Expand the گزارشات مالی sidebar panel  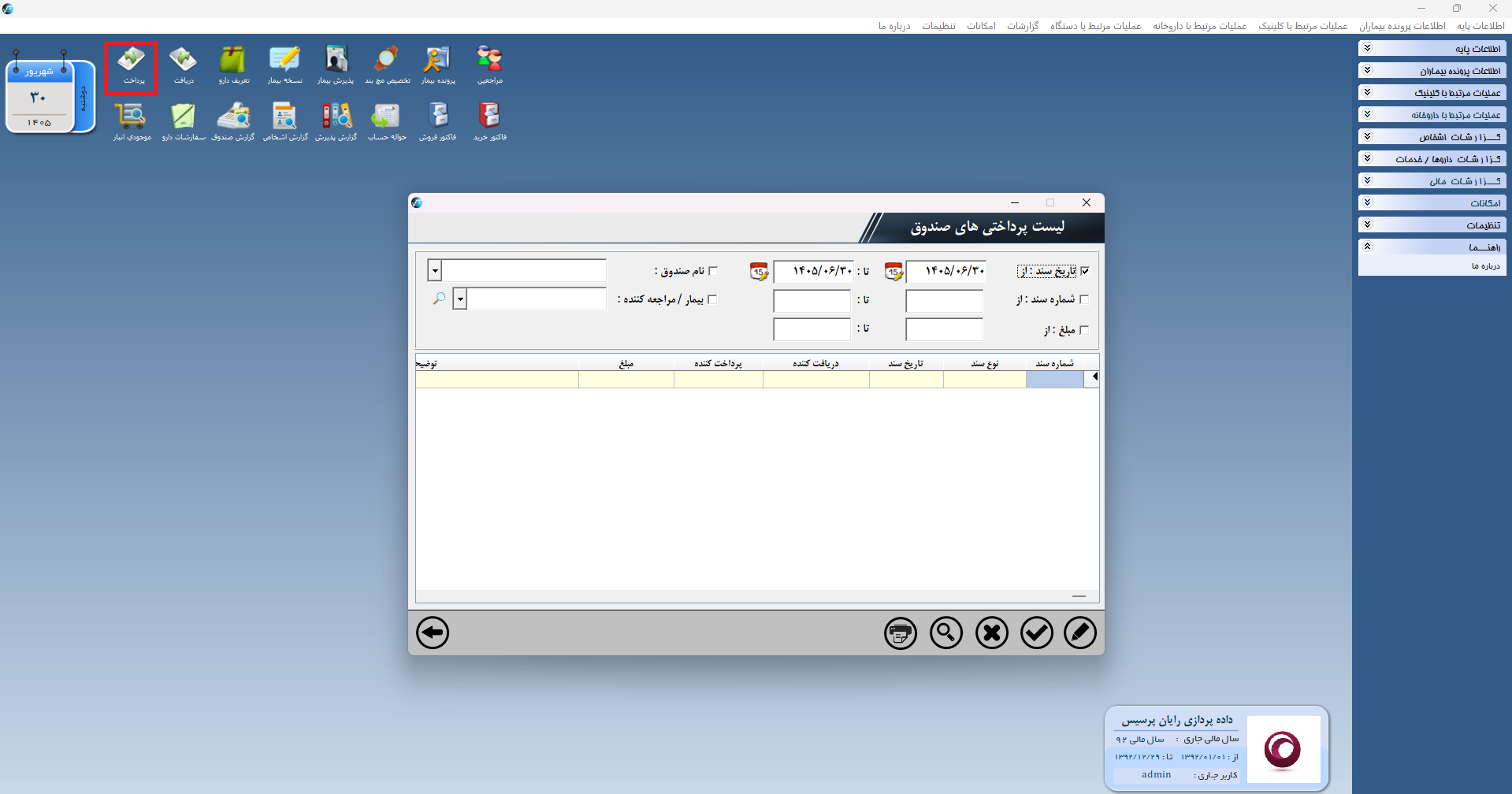coord(1432,181)
